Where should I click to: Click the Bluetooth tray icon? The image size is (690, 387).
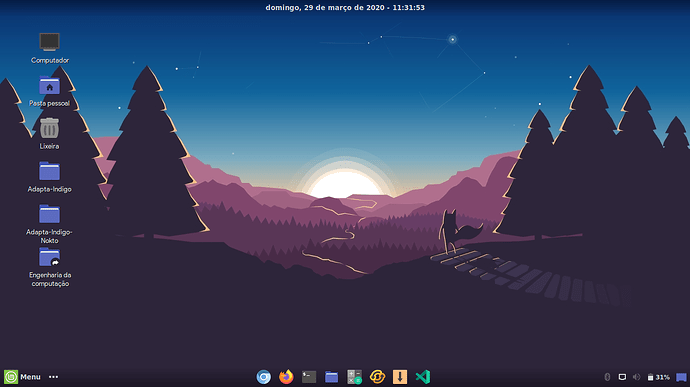pyautogui.click(x=607, y=377)
